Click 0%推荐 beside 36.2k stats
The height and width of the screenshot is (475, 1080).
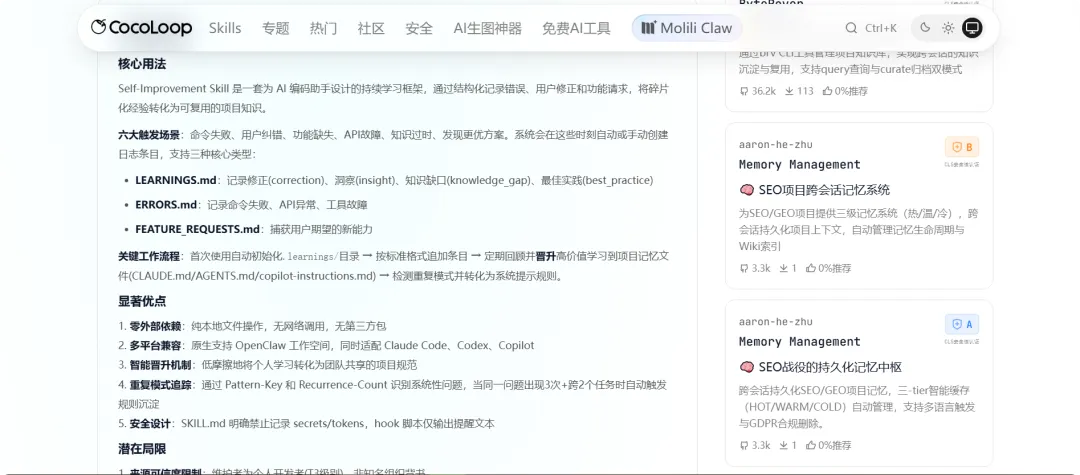point(845,91)
